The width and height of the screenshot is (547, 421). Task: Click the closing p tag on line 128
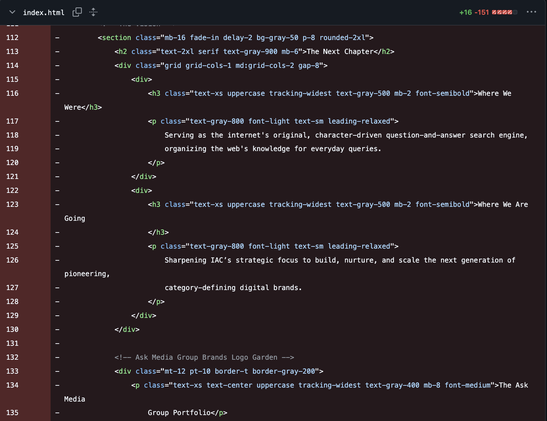pyautogui.click(x=156, y=302)
